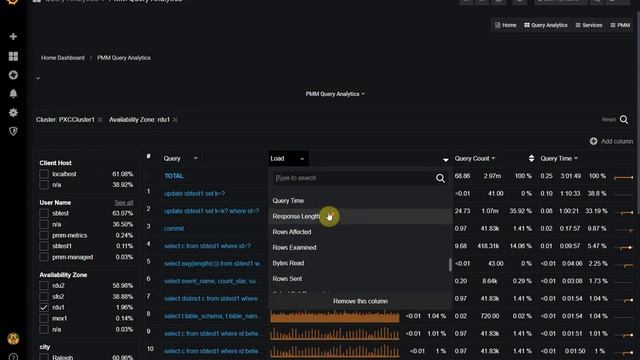Select Rows Sent in column list
The width and height of the screenshot is (640, 360).
(360, 279)
